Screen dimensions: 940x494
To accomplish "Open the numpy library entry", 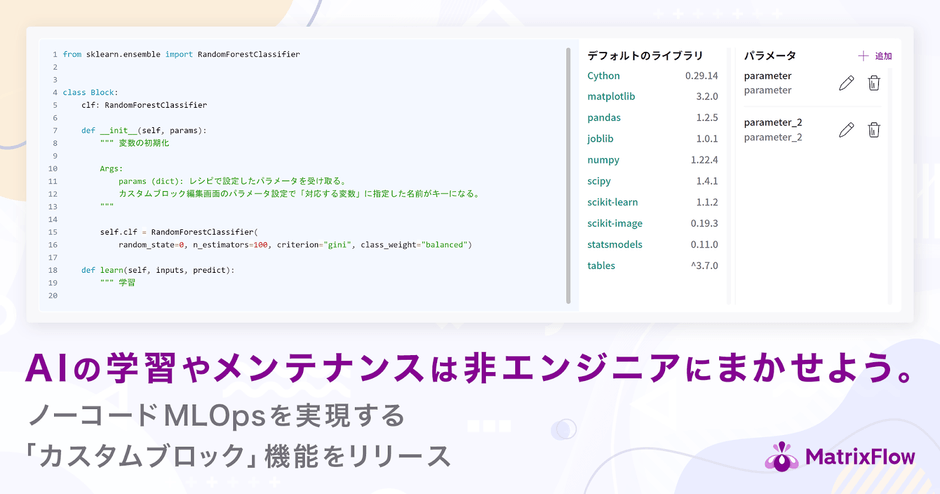I will 603,160.
